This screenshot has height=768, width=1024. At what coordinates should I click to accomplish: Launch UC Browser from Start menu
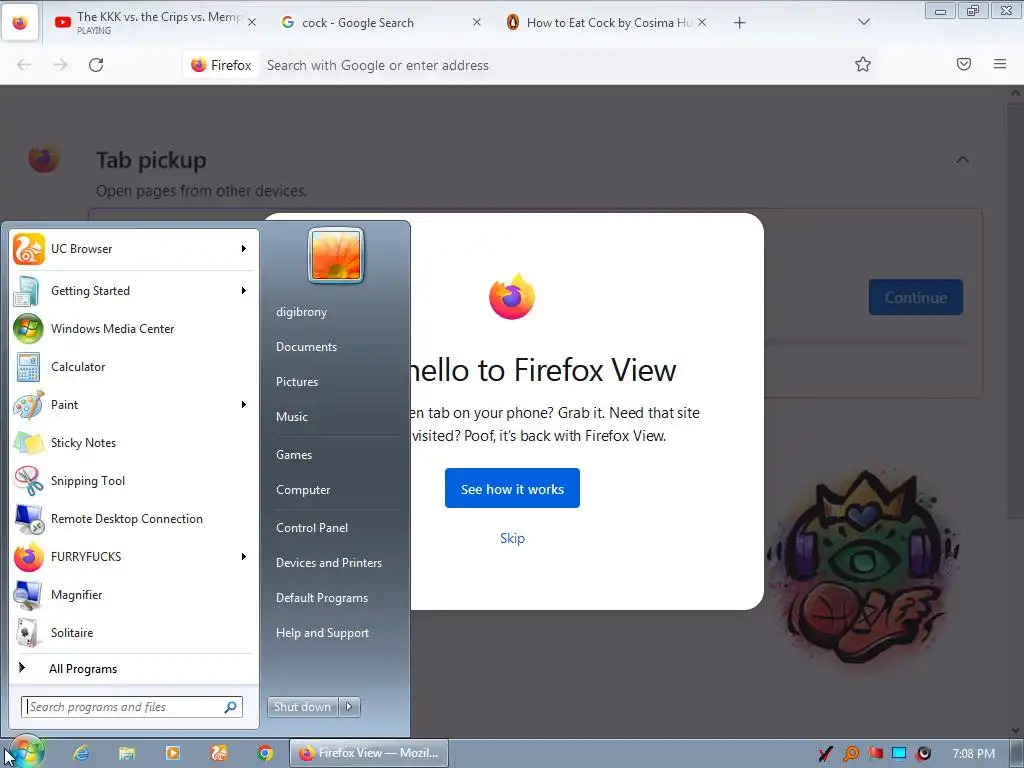point(131,249)
